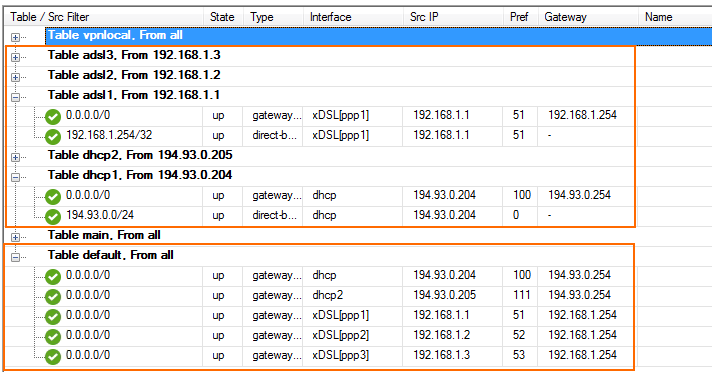Click up state cell in 194.93.0.0/24 row
The width and height of the screenshot is (712, 372).
218,215
